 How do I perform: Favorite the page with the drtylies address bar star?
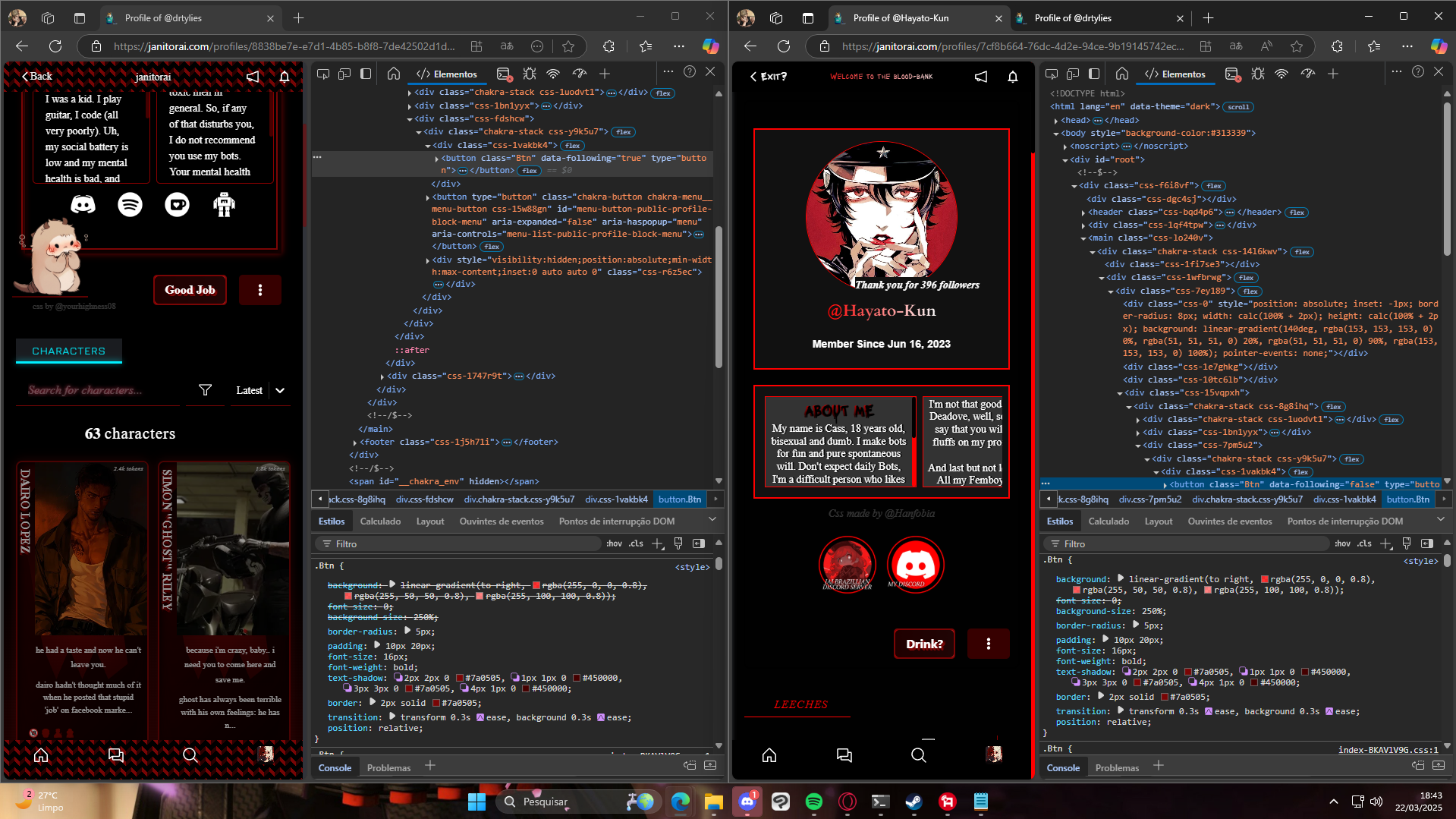tap(568, 46)
